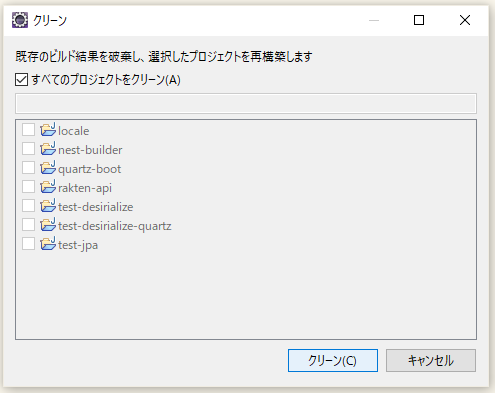
Task: Click the test-jpa project folder icon
Action: (x=48, y=244)
